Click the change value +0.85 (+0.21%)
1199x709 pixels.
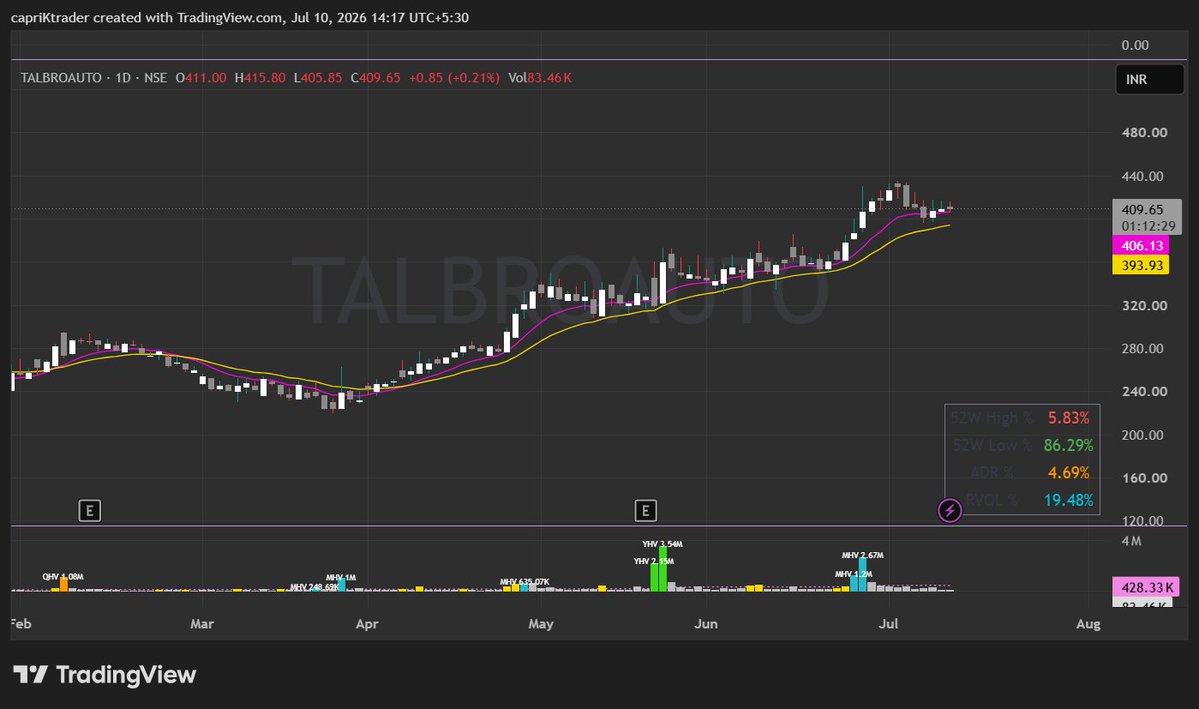tap(454, 78)
